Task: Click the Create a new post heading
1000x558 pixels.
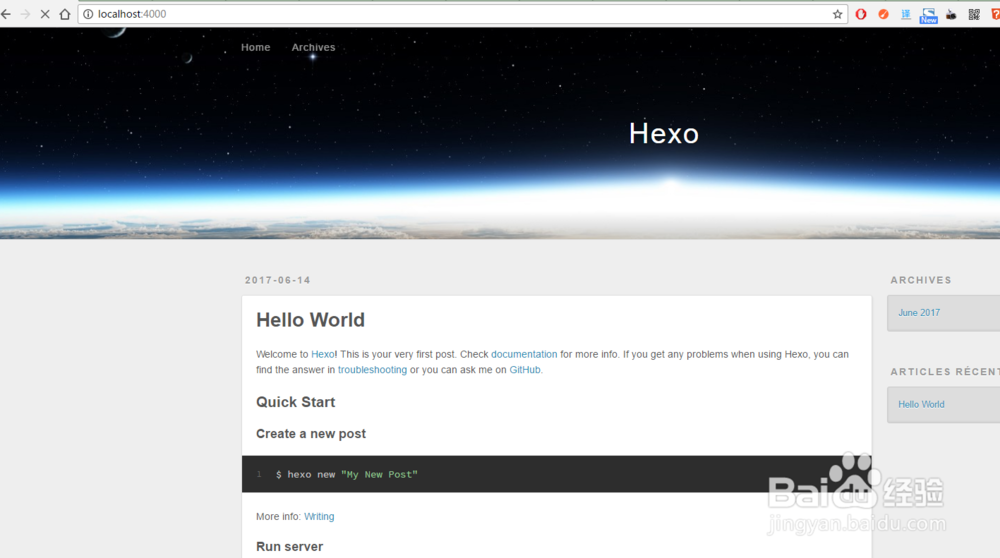Action: [x=311, y=434]
